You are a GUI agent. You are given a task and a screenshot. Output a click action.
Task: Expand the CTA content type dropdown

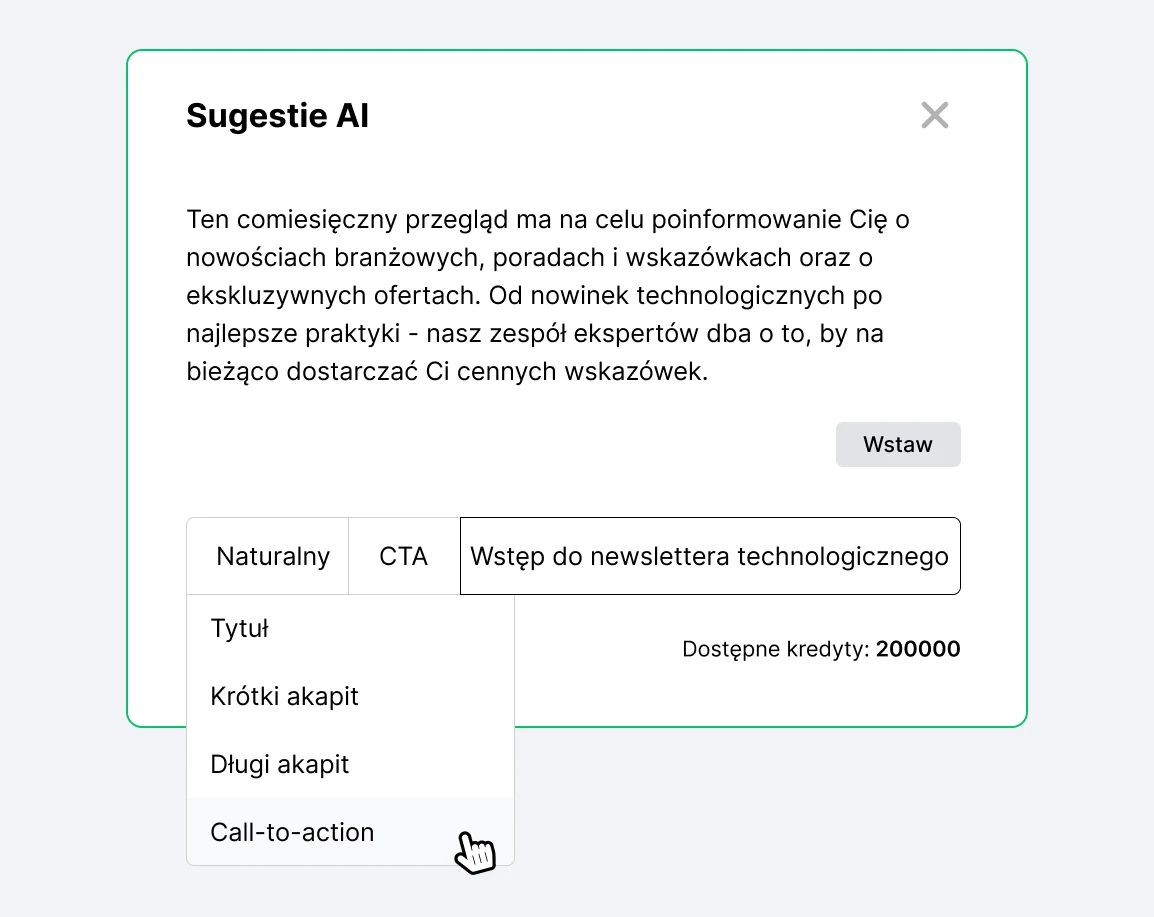coord(404,556)
